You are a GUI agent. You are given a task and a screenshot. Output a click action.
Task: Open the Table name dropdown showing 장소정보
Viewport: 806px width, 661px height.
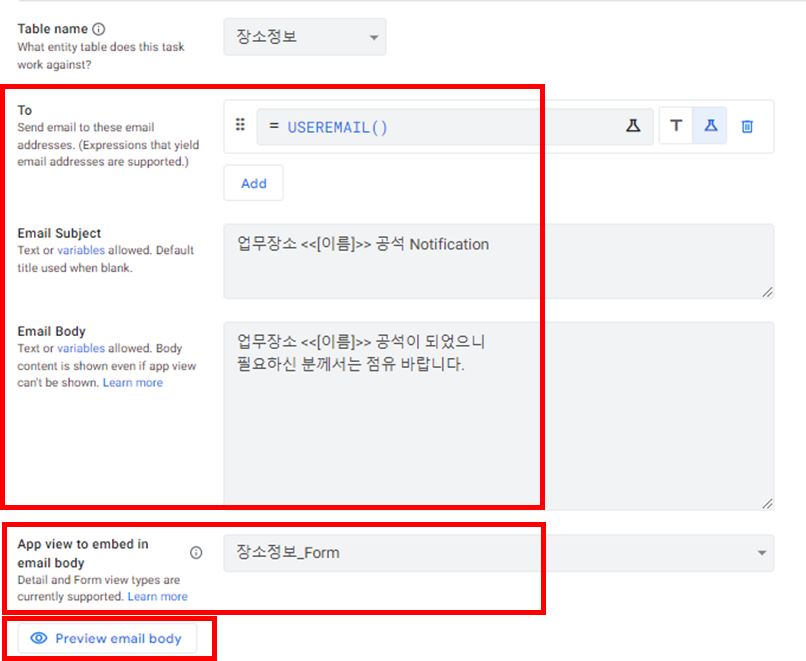[x=305, y=36]
